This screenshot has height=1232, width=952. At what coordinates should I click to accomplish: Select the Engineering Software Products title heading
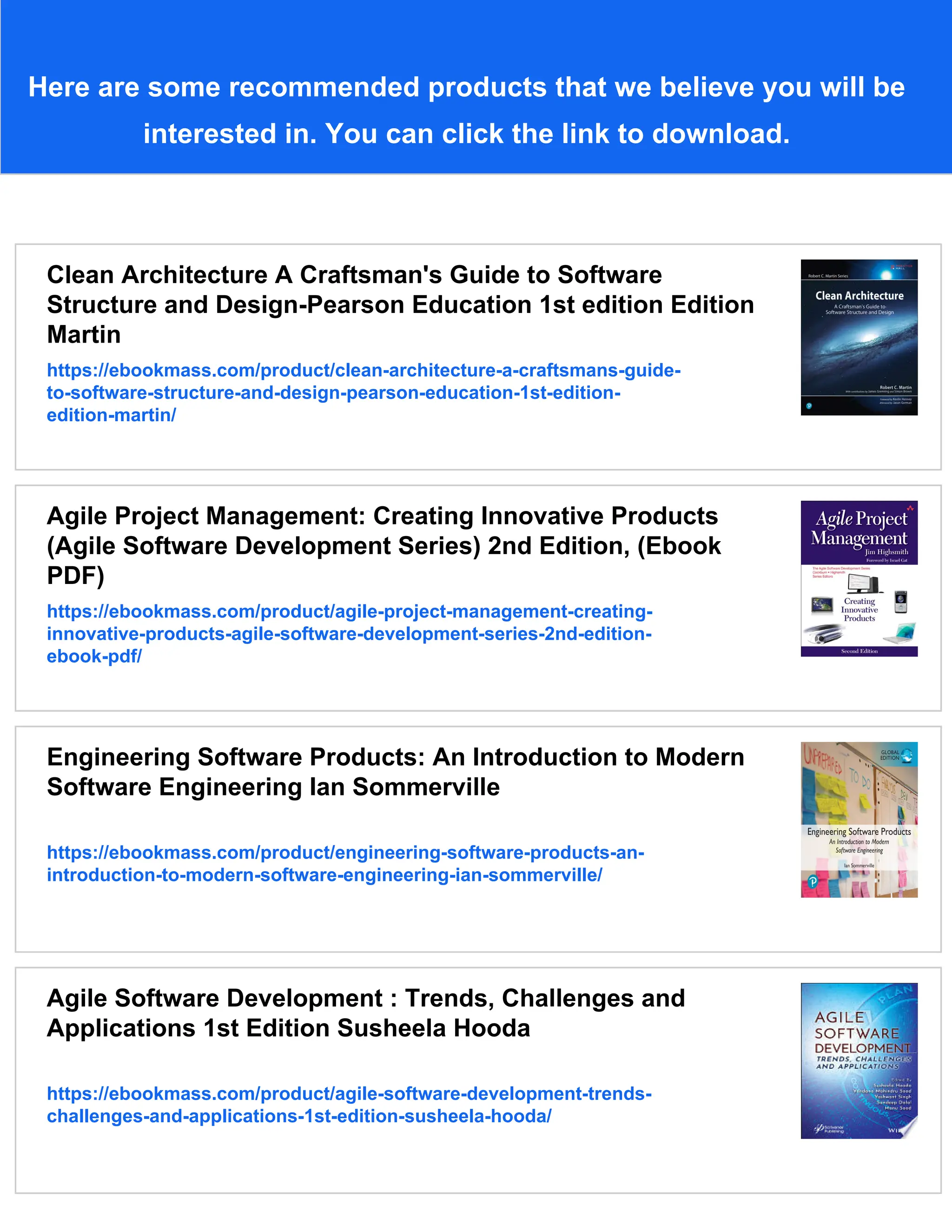pyautogui.click(x=396, y=772)
